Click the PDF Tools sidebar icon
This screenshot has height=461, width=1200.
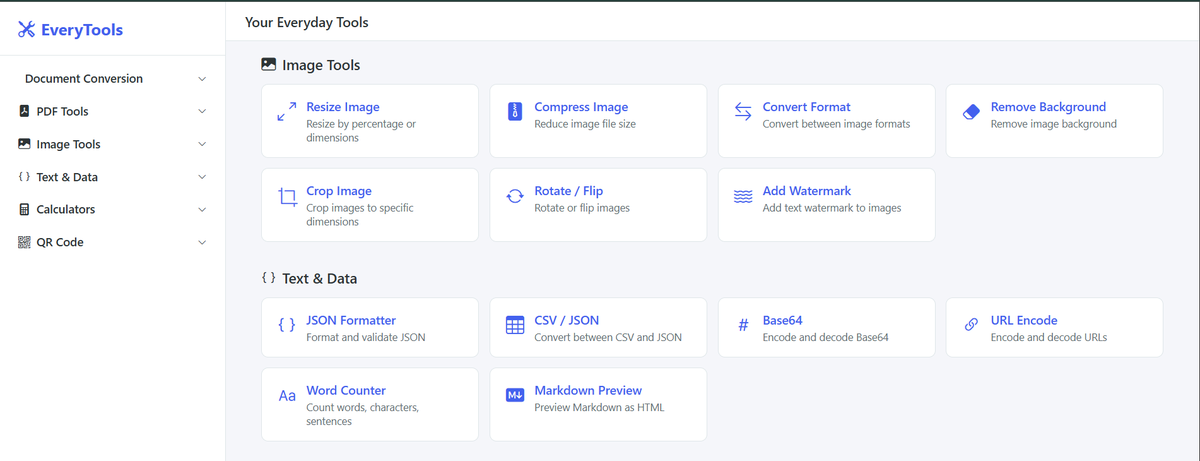point(24,111)
